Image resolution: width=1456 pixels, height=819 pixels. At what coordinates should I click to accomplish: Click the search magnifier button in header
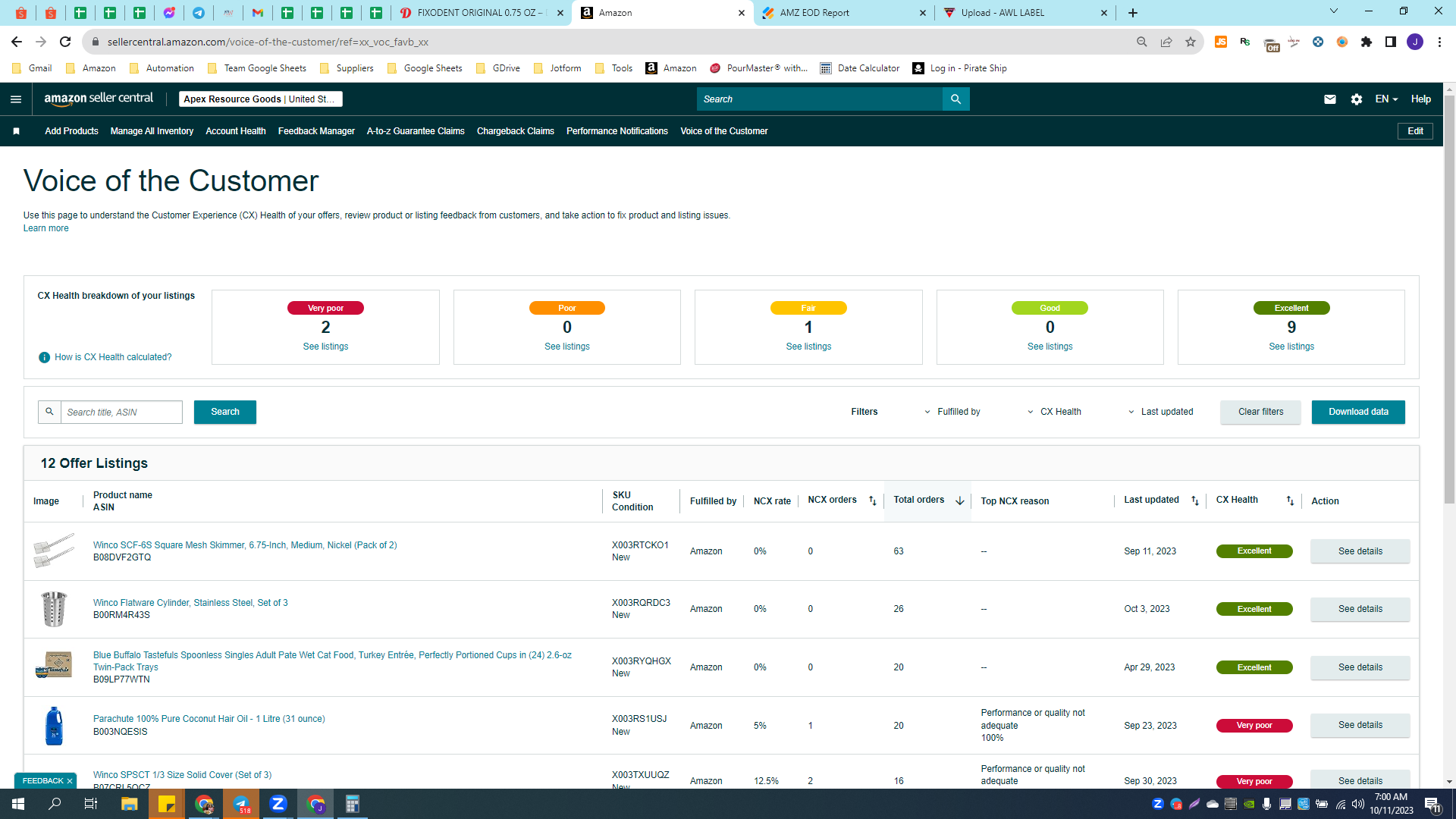pos(955,99)
